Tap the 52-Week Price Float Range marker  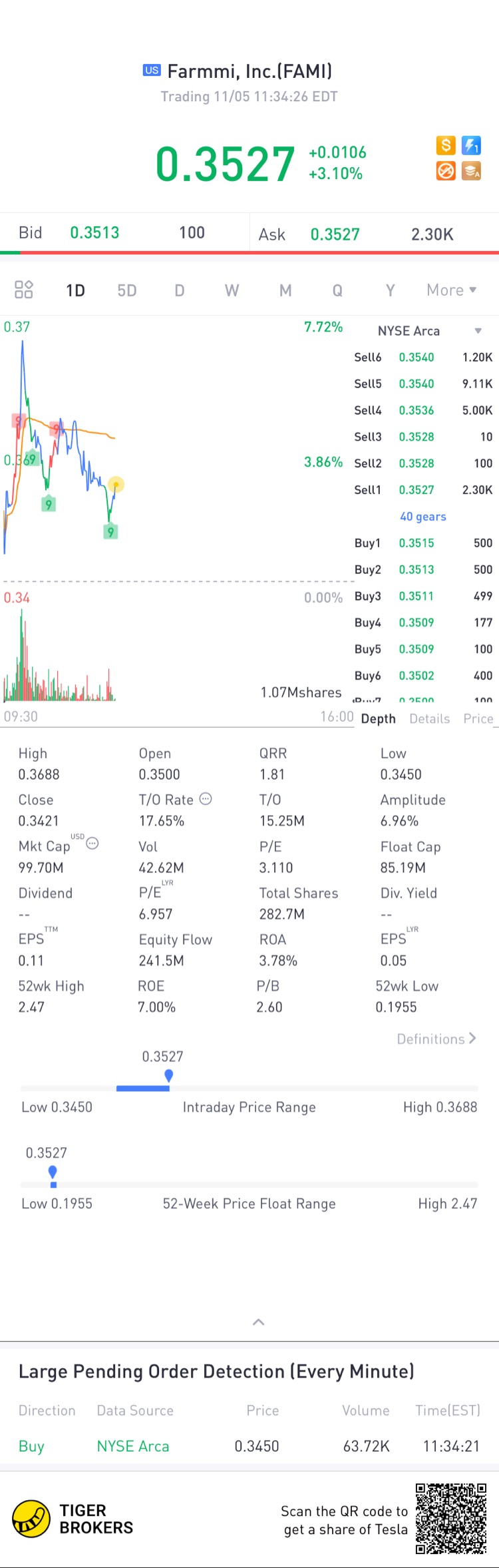[x=53, y=1173]
